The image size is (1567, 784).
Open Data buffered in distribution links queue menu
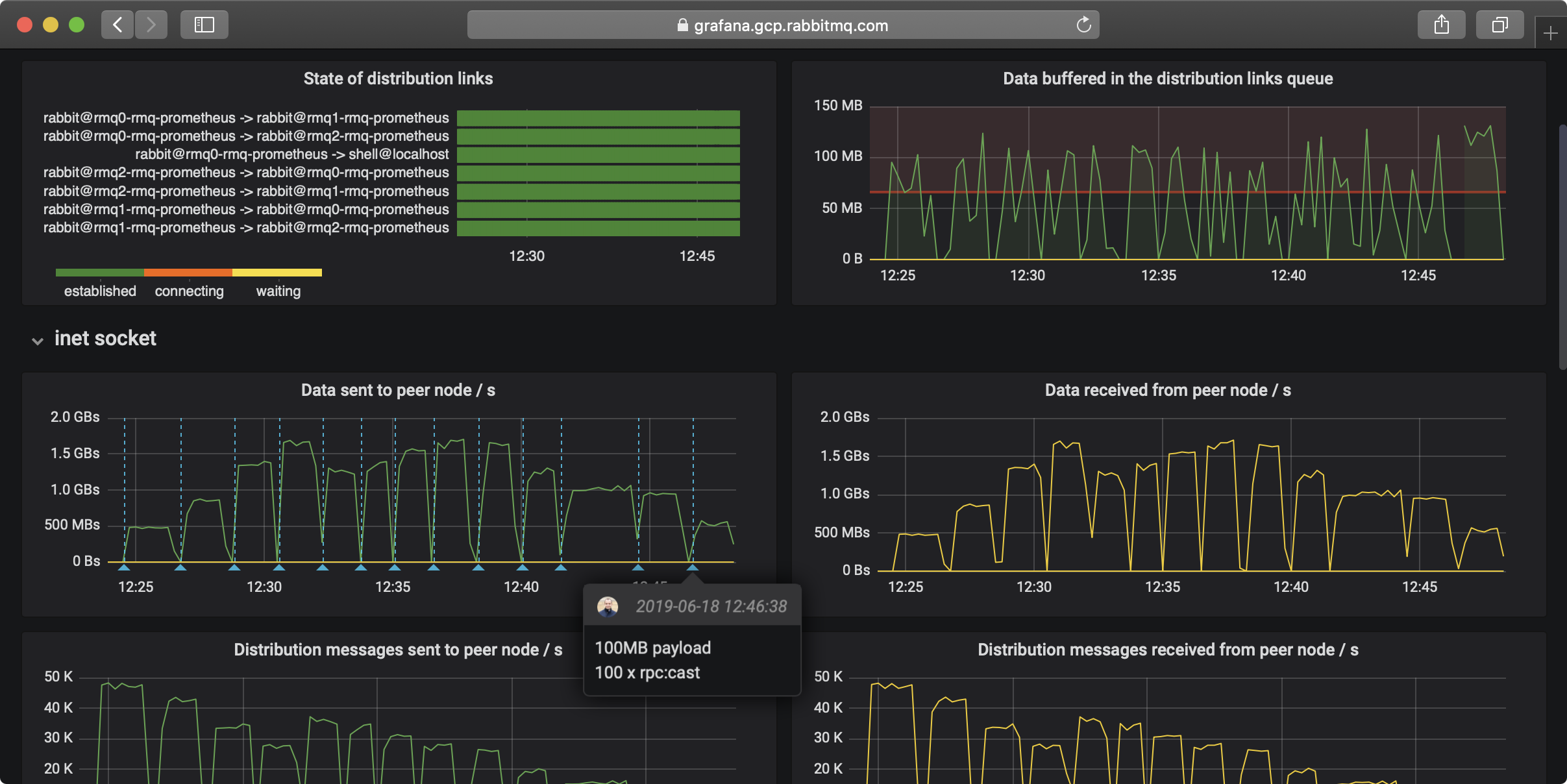point(1168,79)
